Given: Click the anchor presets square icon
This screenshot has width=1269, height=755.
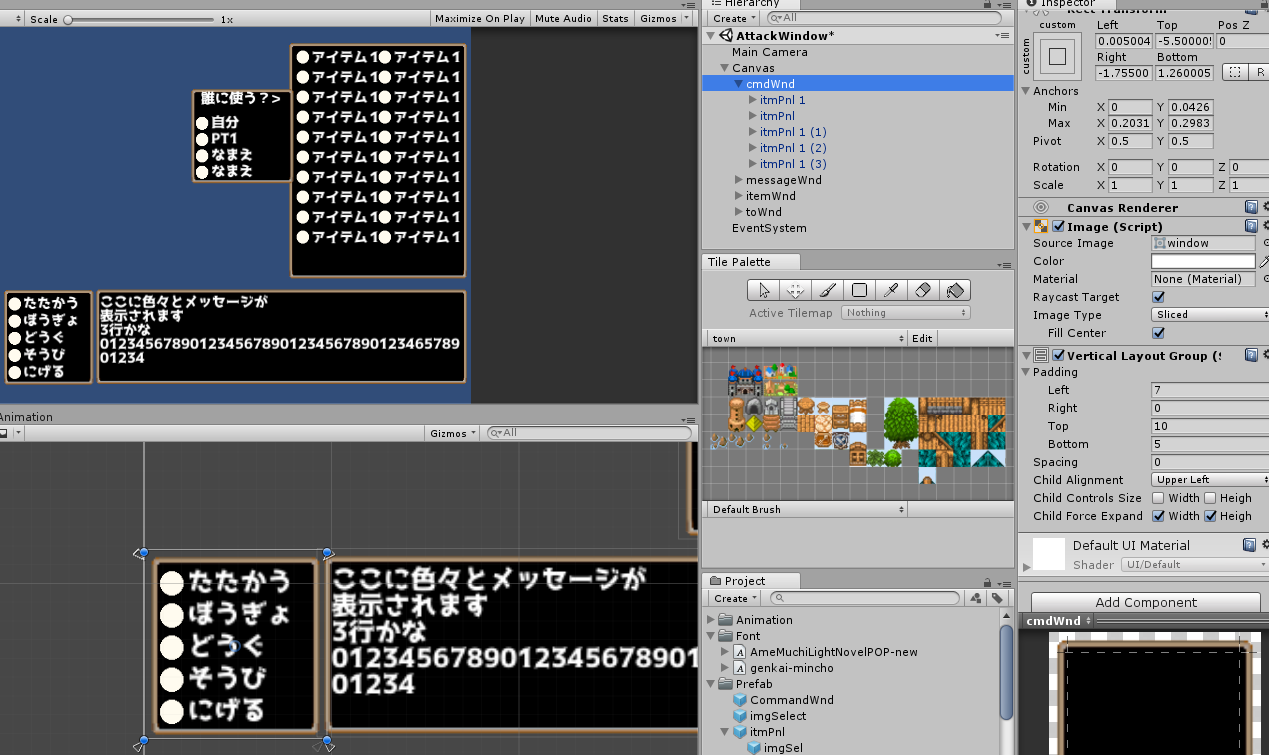Looking at the screenshot, I should tap(1058, 57).
